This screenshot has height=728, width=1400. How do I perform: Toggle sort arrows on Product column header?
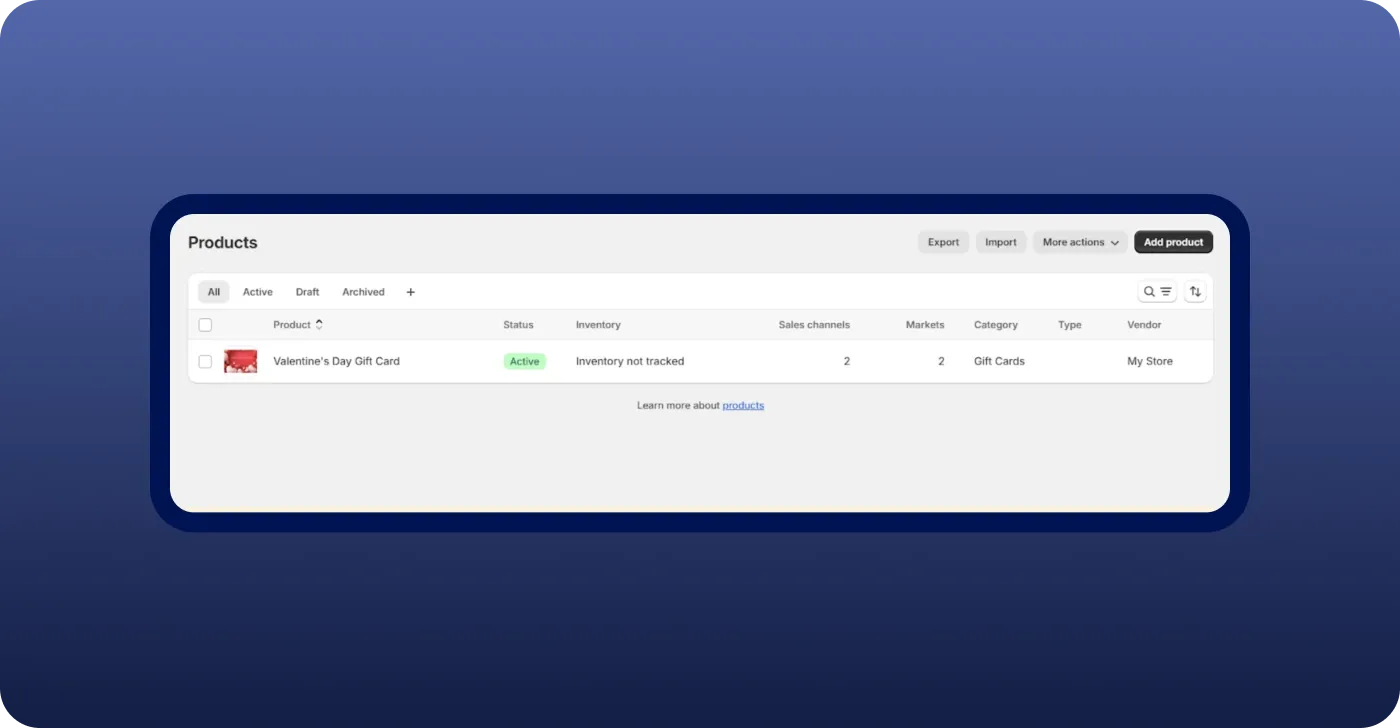(319, 325)
